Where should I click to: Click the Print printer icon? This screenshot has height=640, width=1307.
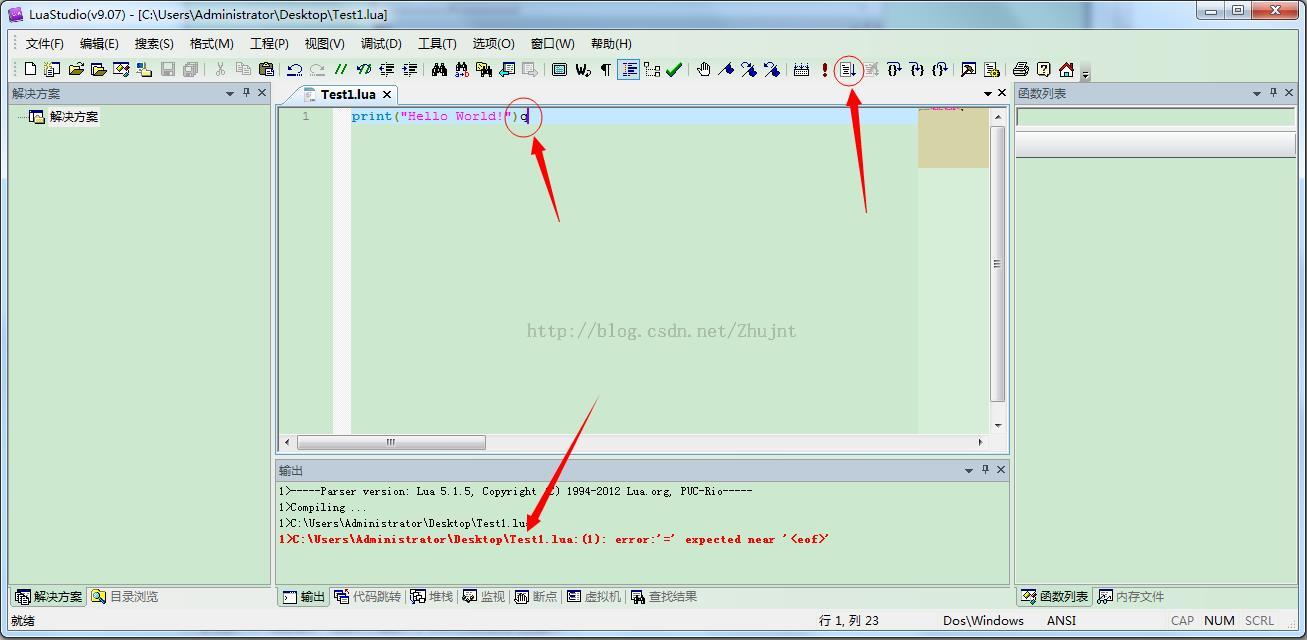coord(1021,69)
